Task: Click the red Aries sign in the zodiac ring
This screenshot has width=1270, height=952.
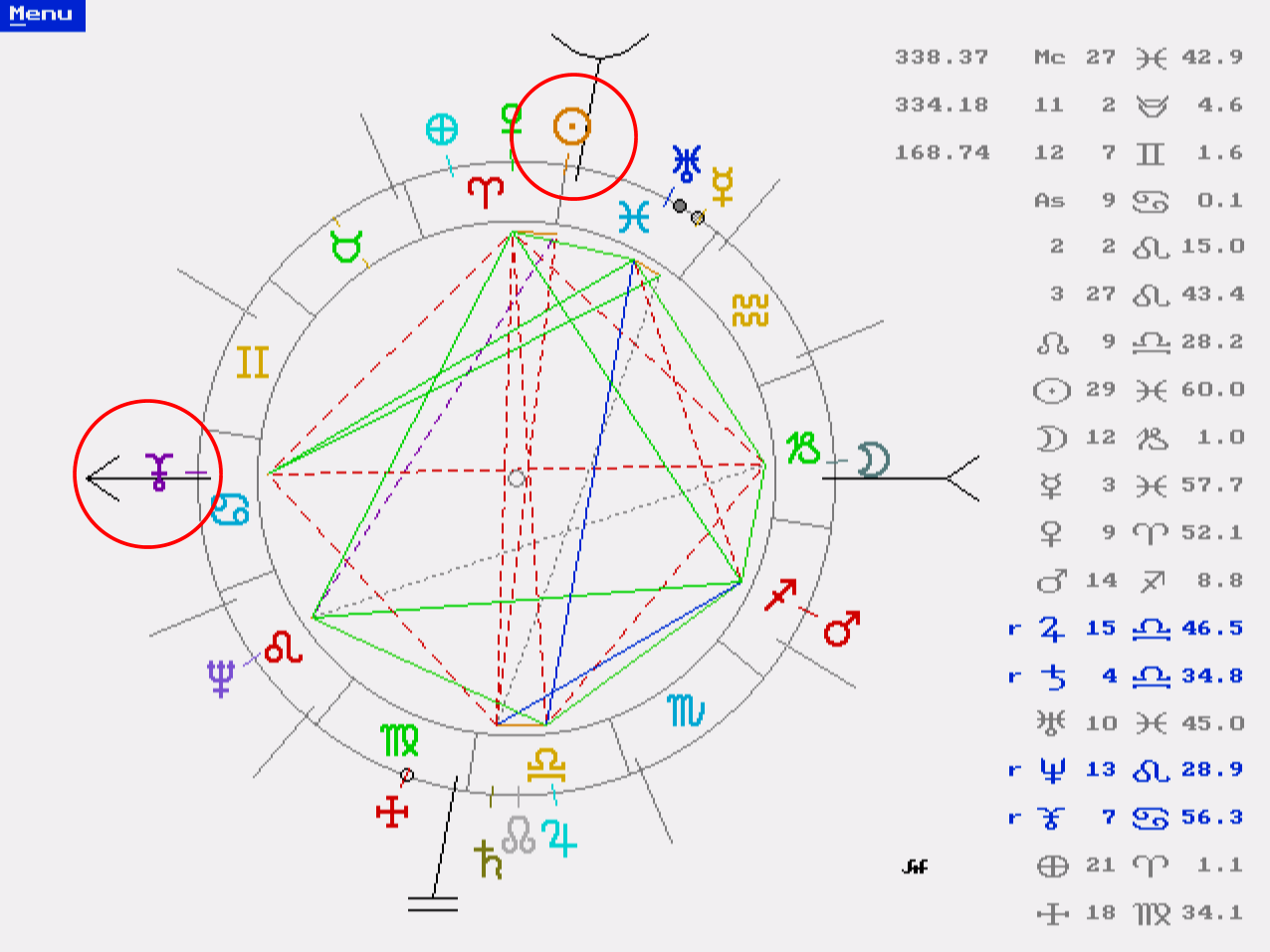Action: pyautogui.click(x=486, y=191)
